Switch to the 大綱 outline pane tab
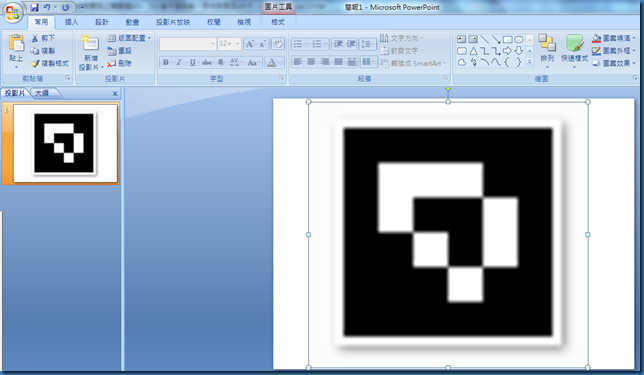The height and width of the screenshot is (375, 644). point(41,93)
